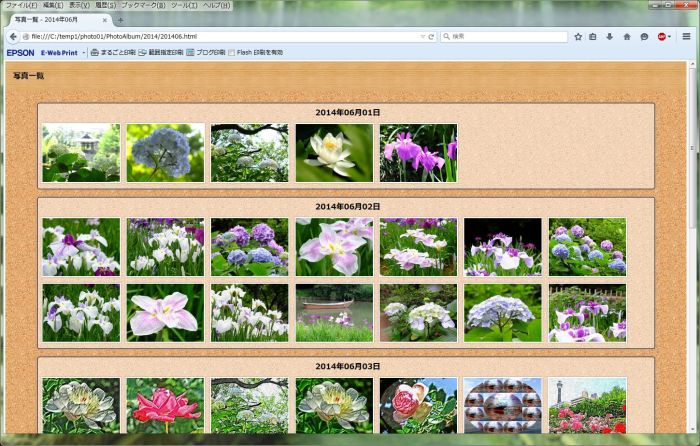The image size is (700, 446).
Task: Go to the home page icon
Action: pos(627,36)
